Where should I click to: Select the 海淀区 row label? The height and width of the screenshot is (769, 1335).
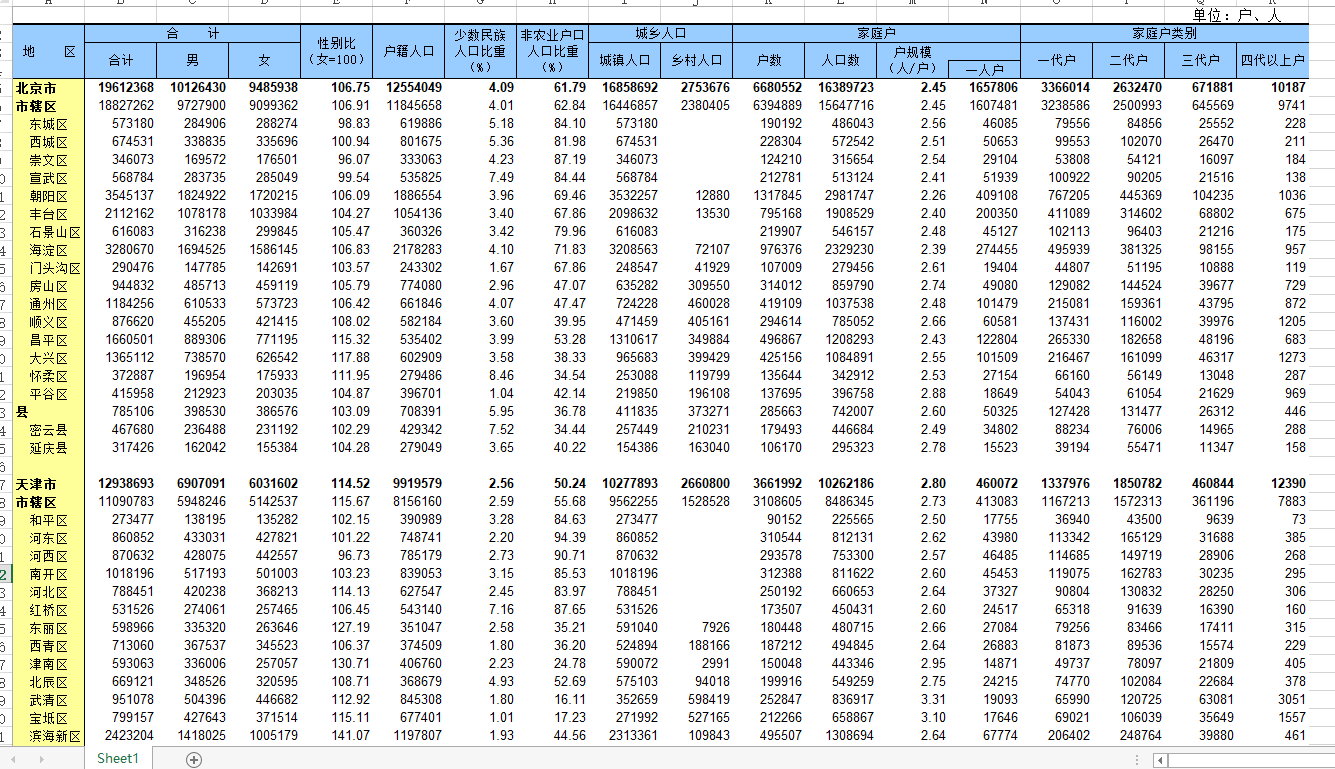coord(48,250)
